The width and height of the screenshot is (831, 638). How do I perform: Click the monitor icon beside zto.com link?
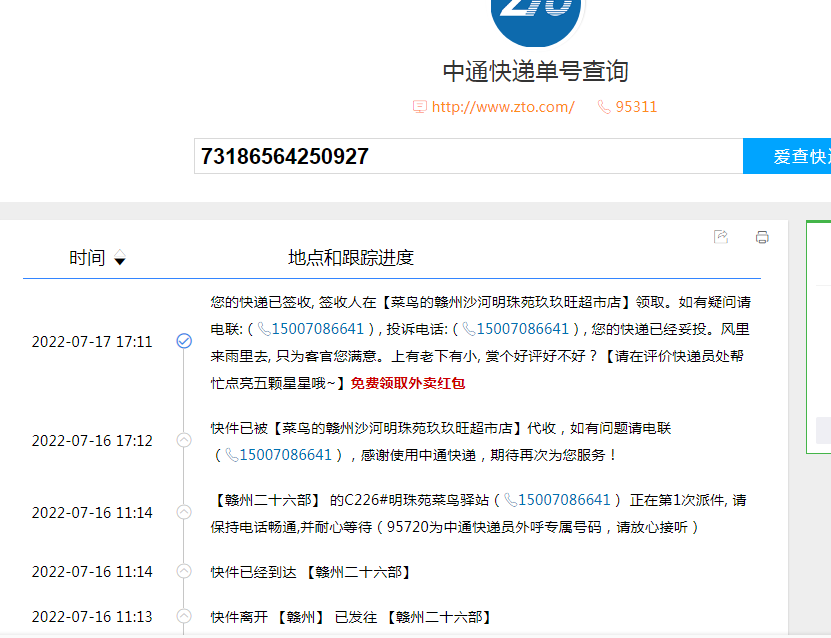click(420, 107)
